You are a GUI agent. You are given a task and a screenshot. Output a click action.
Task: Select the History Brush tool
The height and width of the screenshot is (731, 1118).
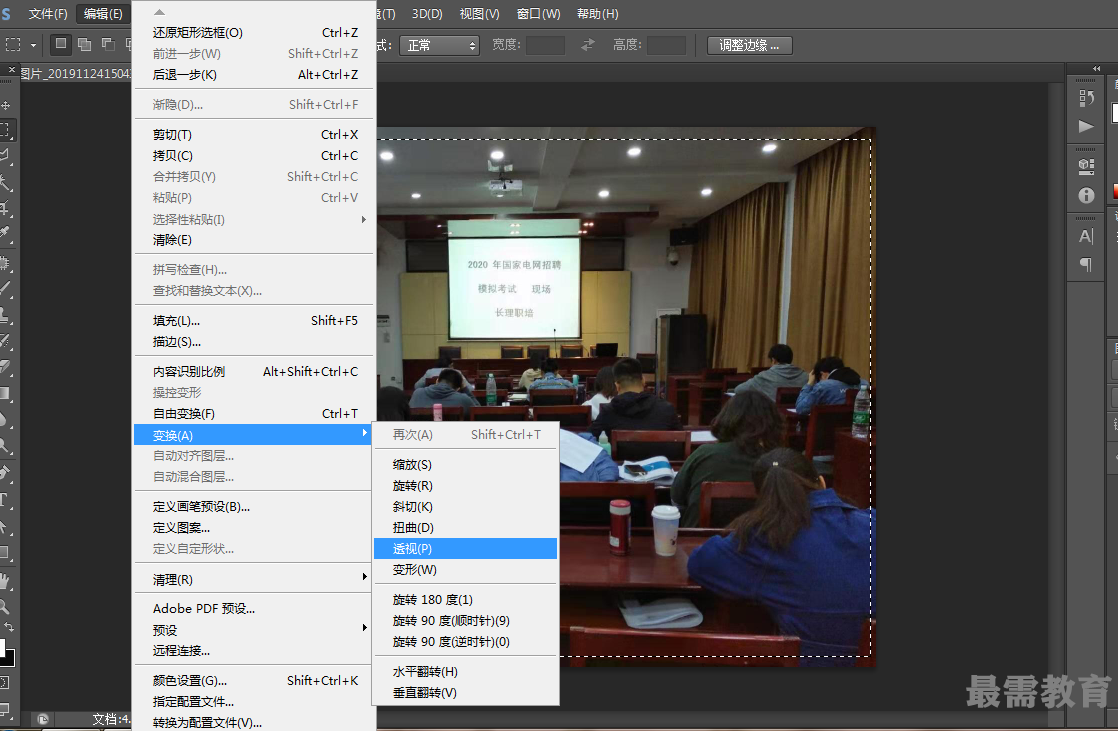click(x=6, y=340)
